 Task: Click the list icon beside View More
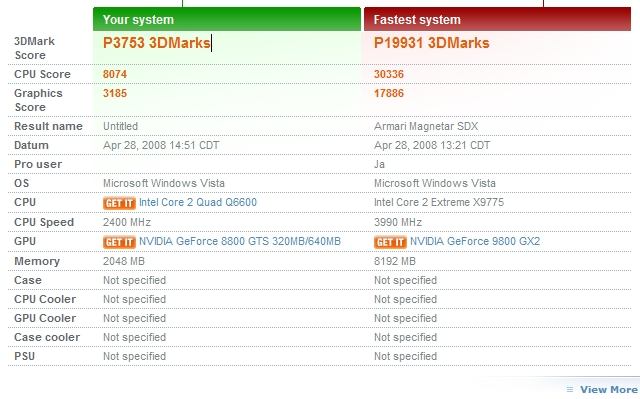570,389
